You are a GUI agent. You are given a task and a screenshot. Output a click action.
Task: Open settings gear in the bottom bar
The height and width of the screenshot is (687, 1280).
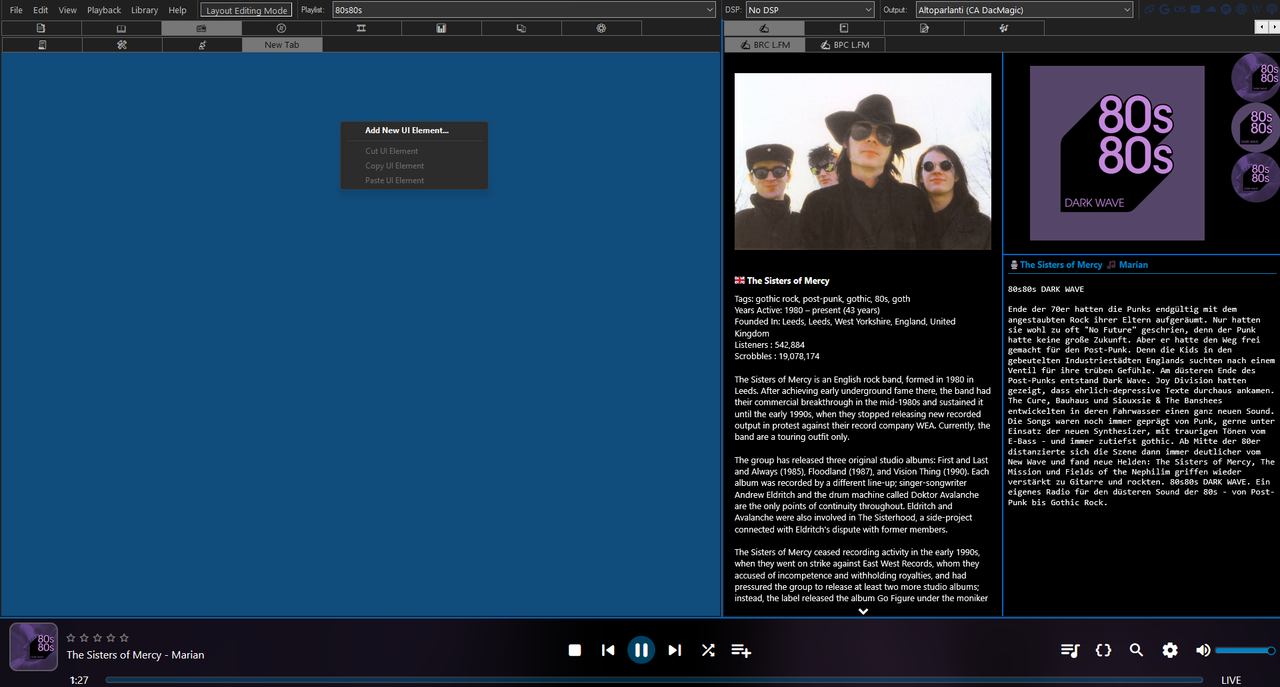pyautogui.click(x=1170, y=650)
